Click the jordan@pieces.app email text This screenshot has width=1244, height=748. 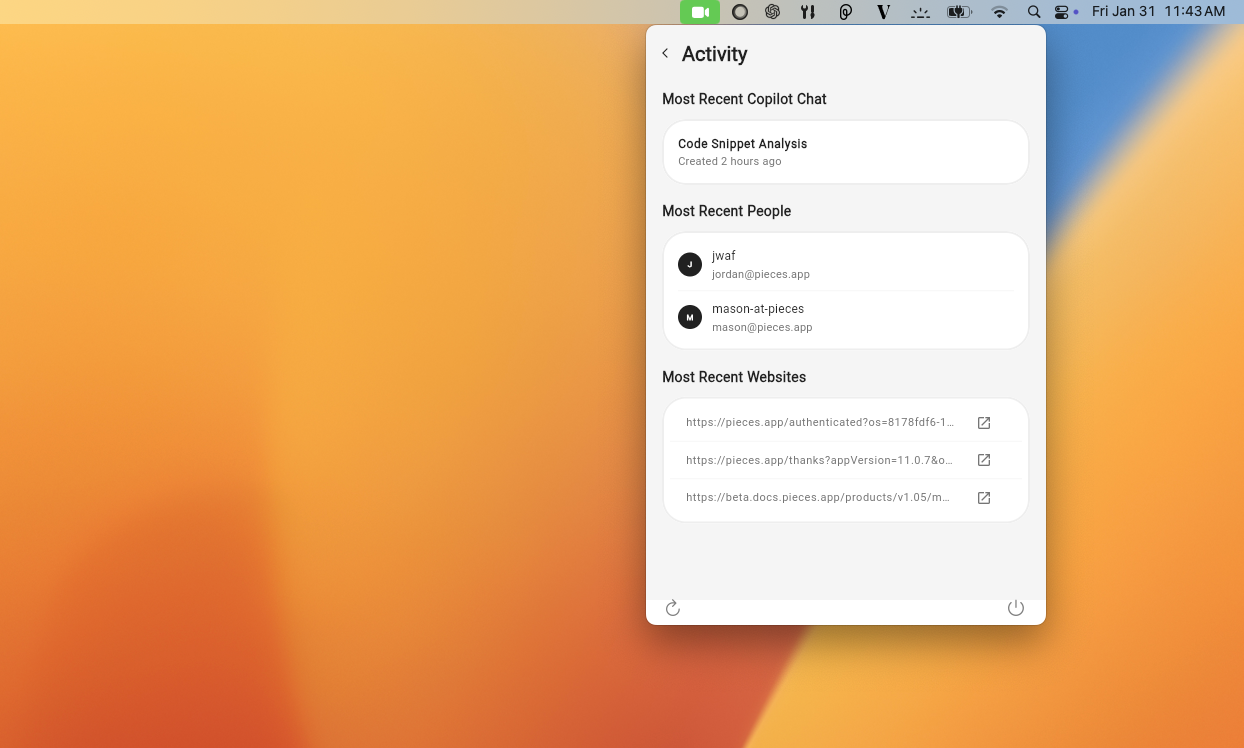761,274
